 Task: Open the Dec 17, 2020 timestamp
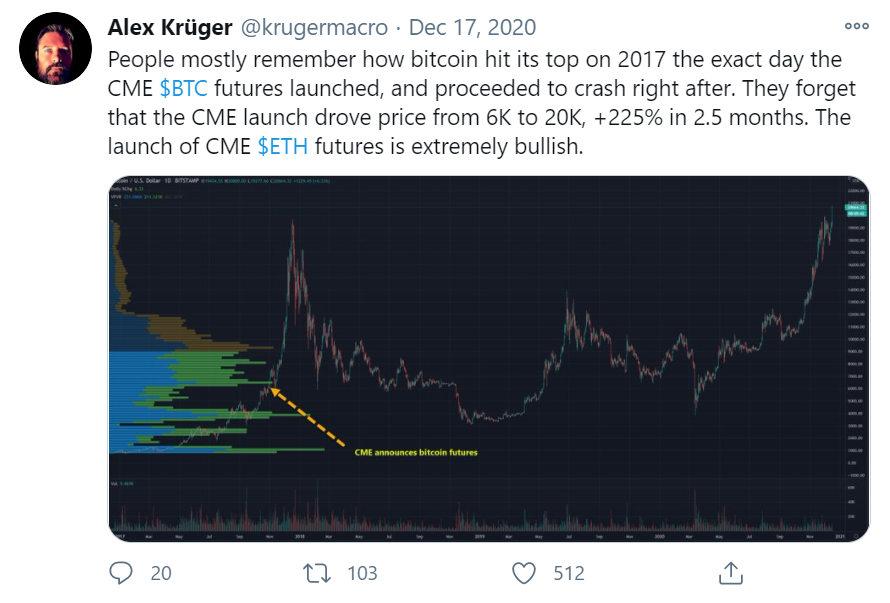[472, 27]
